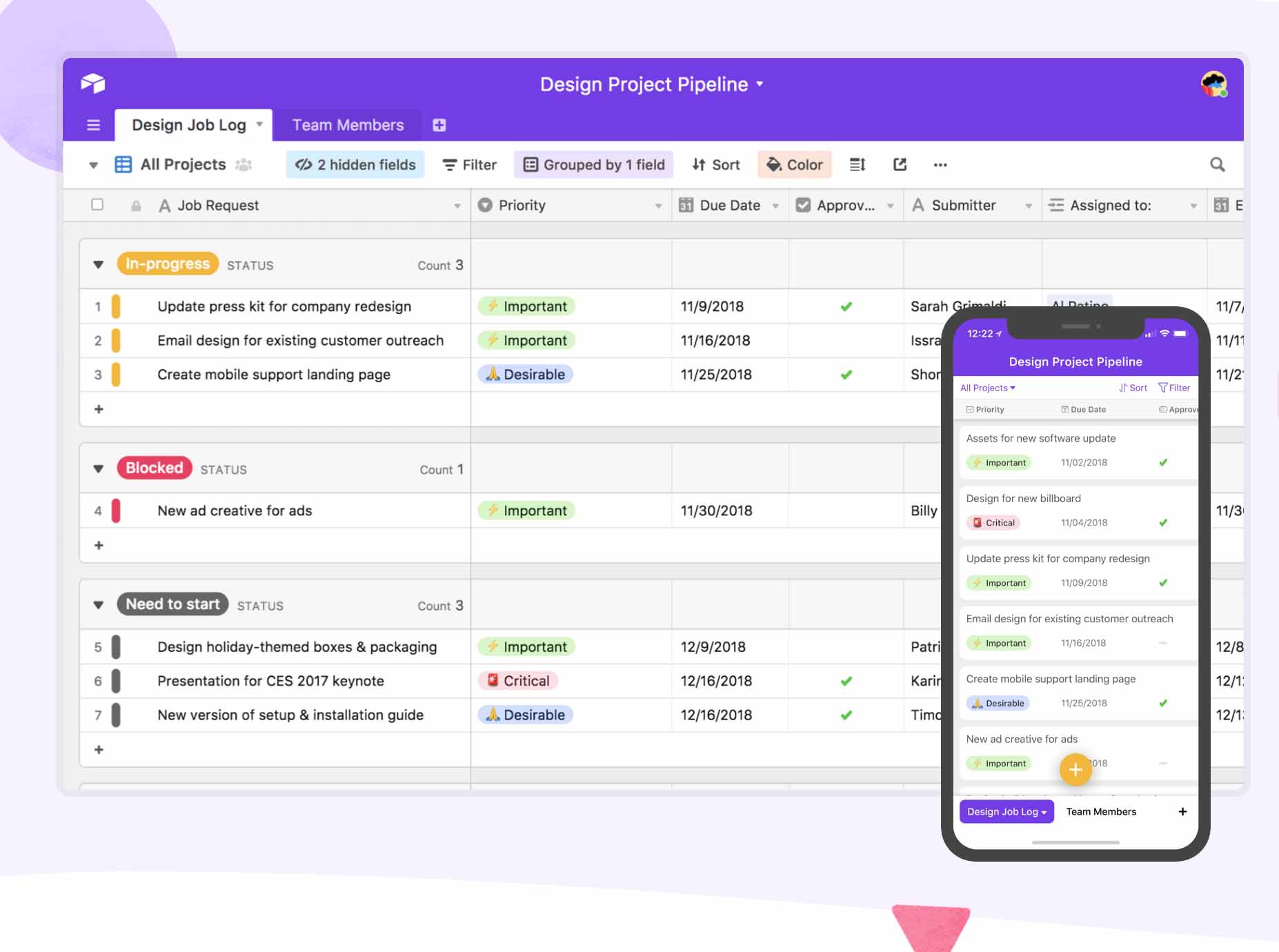Click the Grouped by 1 field button
The height and width of the screenshot is (952, 1279).
click(593, 164)
